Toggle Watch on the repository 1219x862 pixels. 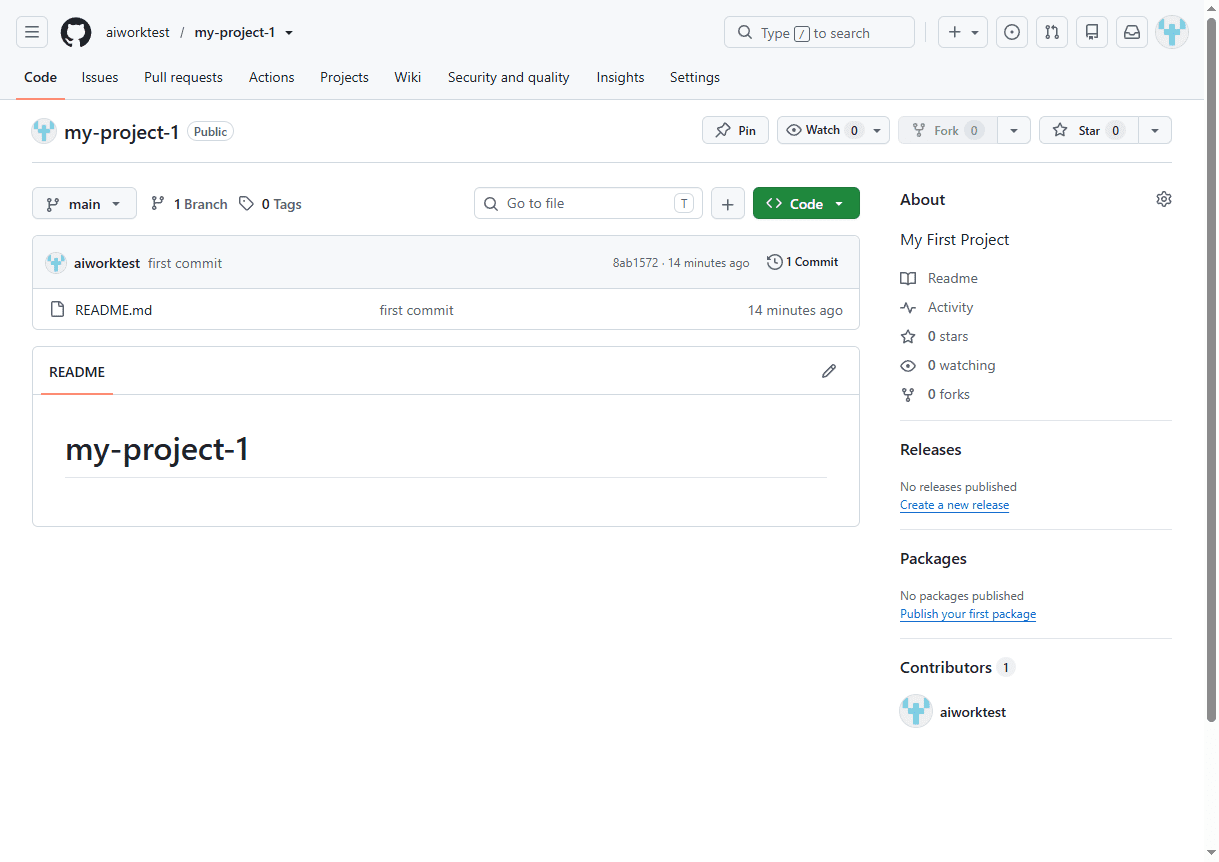coord(822,130)
